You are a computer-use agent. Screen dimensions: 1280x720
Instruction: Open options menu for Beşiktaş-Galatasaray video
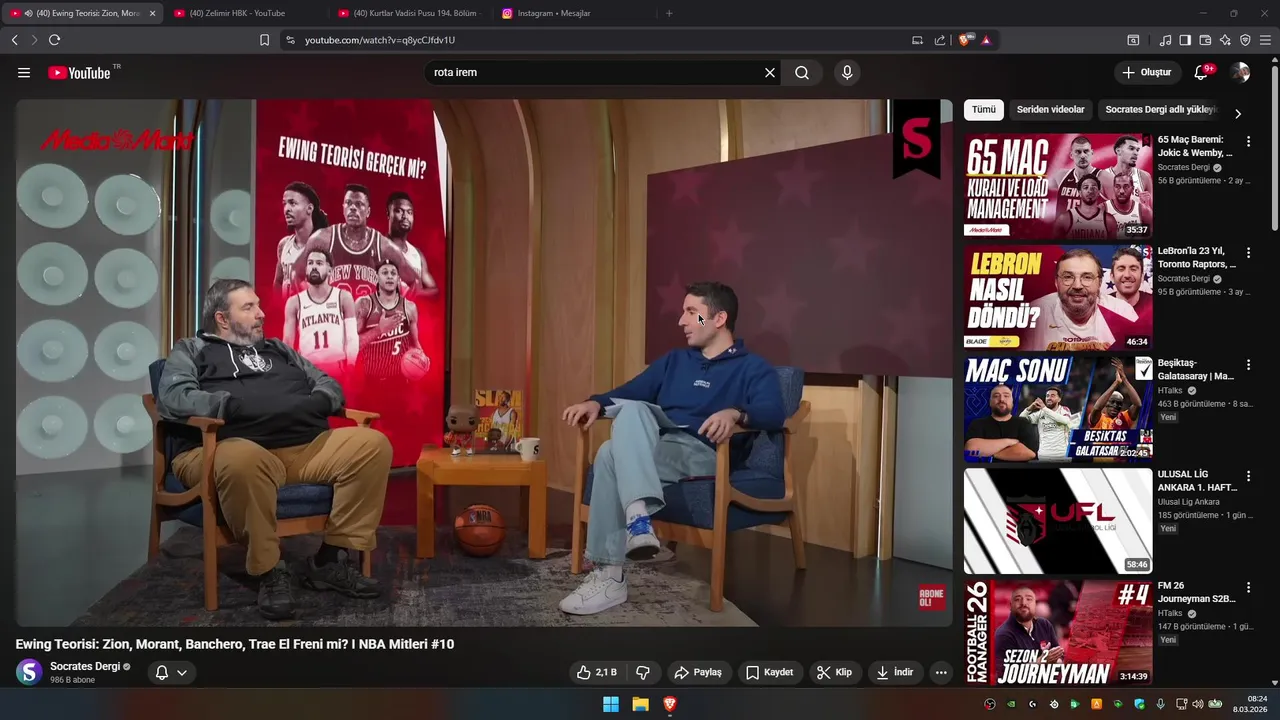pos(1248,365)
